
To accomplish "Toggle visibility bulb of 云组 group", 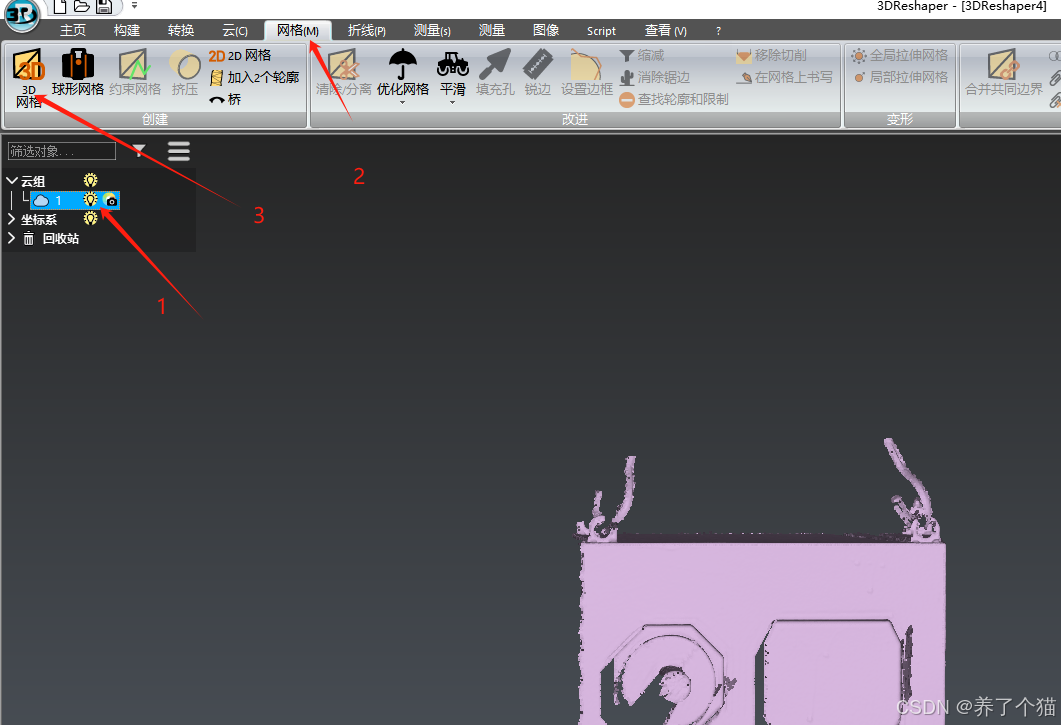I will click(90, 180).
